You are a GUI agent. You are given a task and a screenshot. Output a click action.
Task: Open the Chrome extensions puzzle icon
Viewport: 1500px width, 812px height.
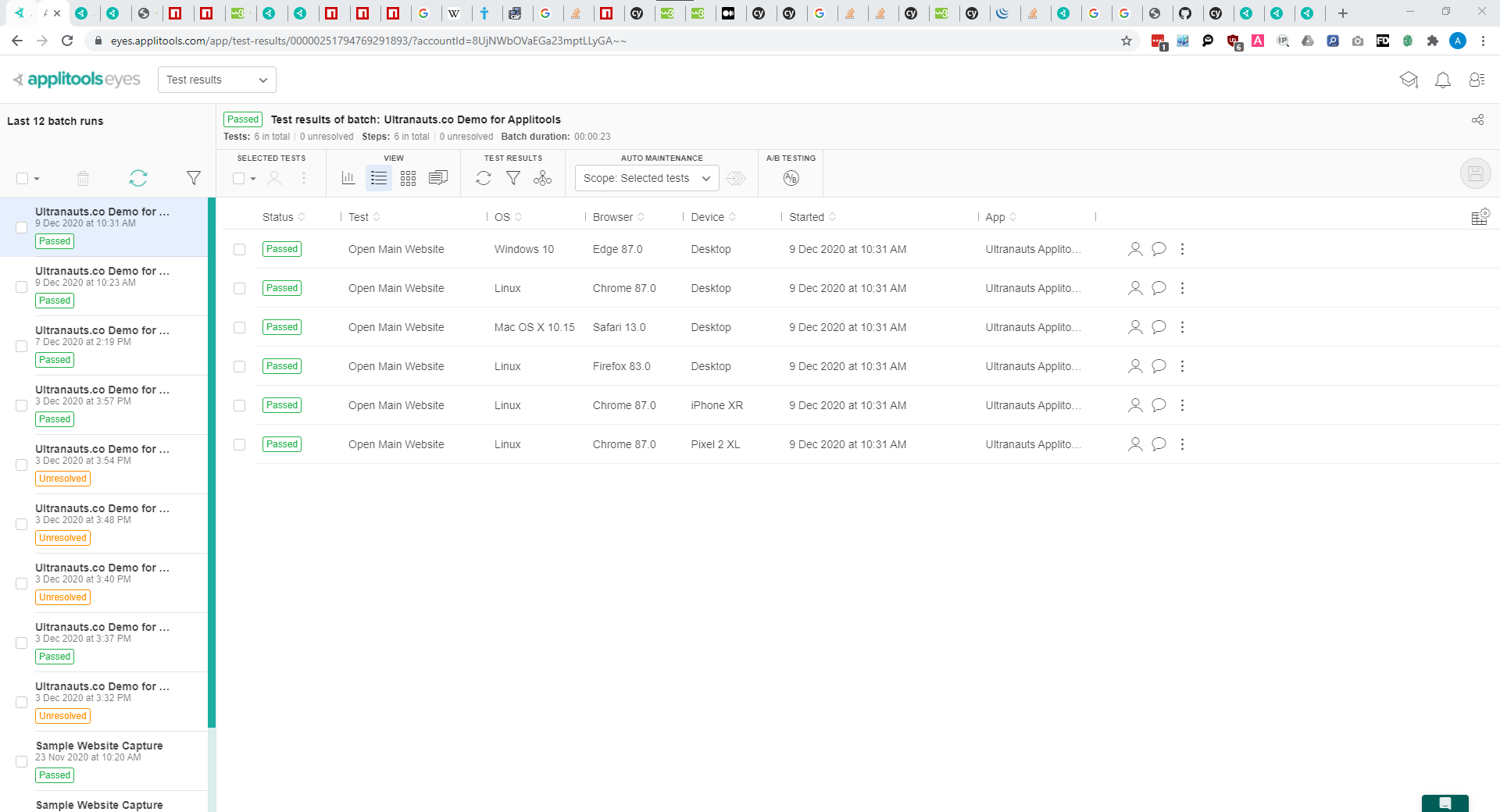(1433, 41)
